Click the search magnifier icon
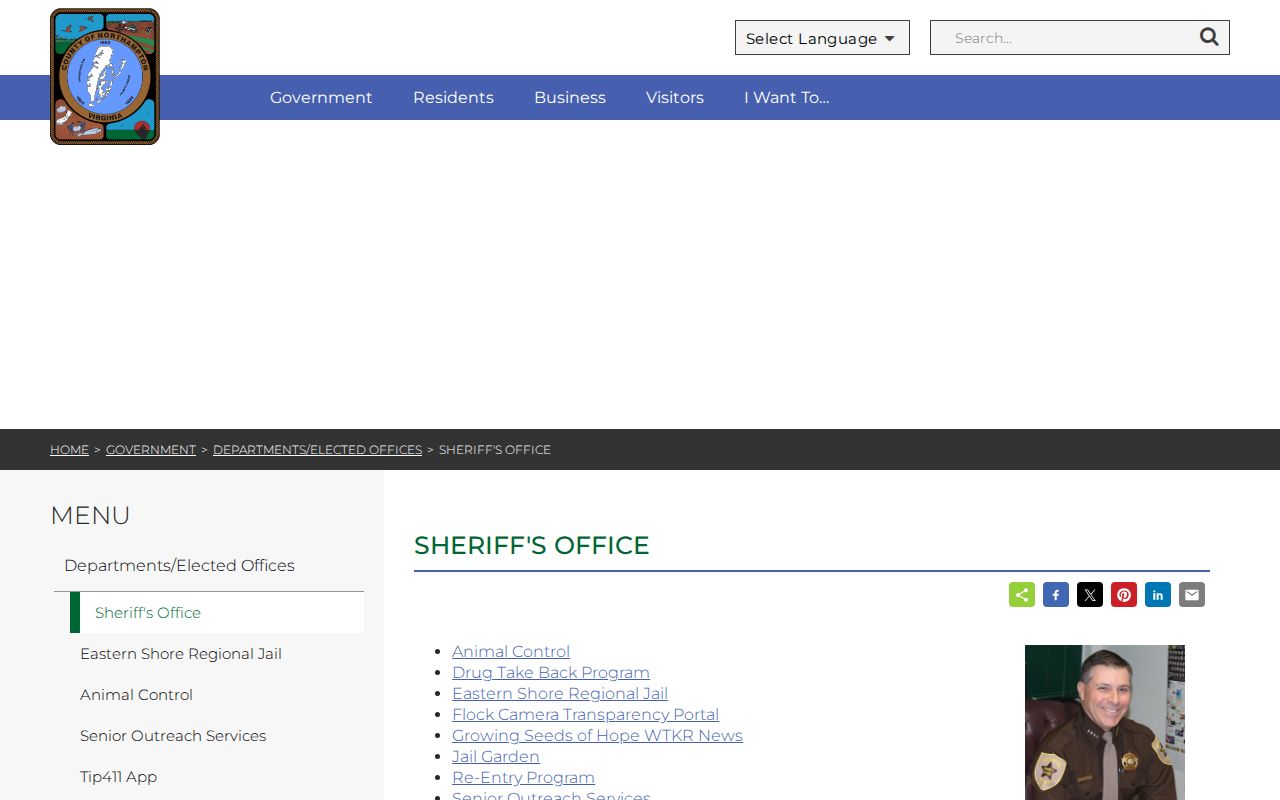1280x800 pixels. 1209,37
